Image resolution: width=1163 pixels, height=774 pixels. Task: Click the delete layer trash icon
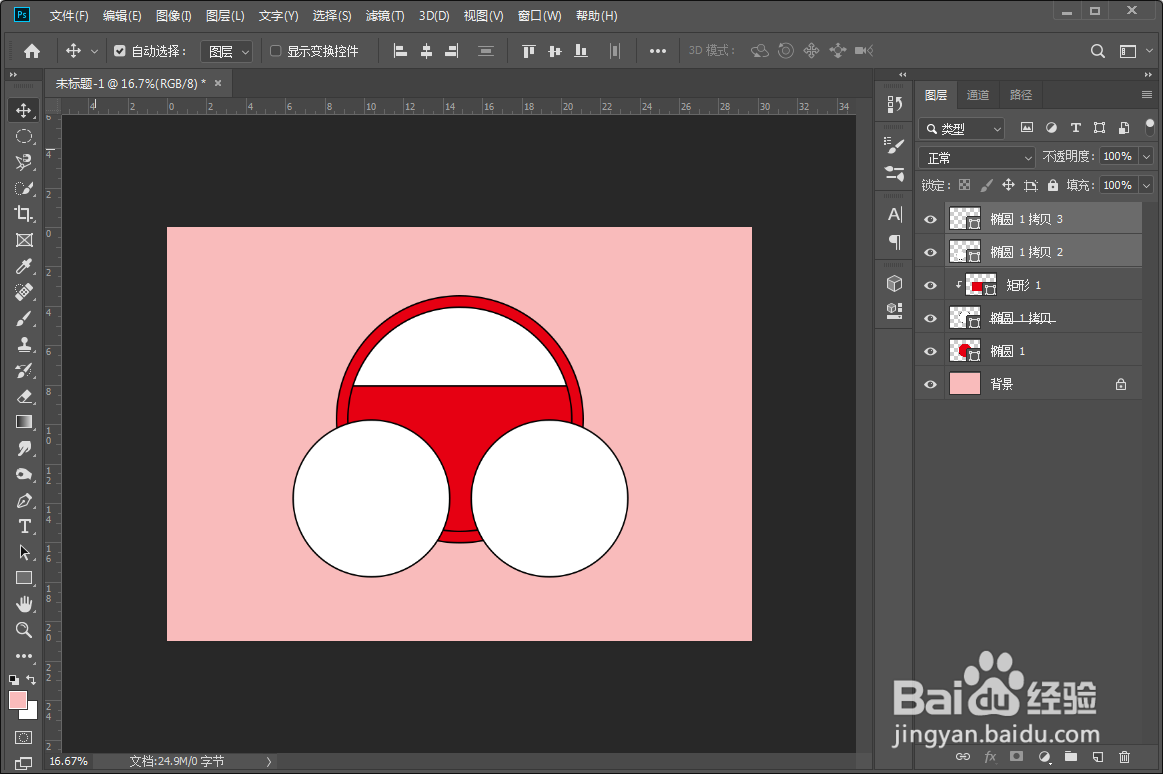[x=1124, y=757]
